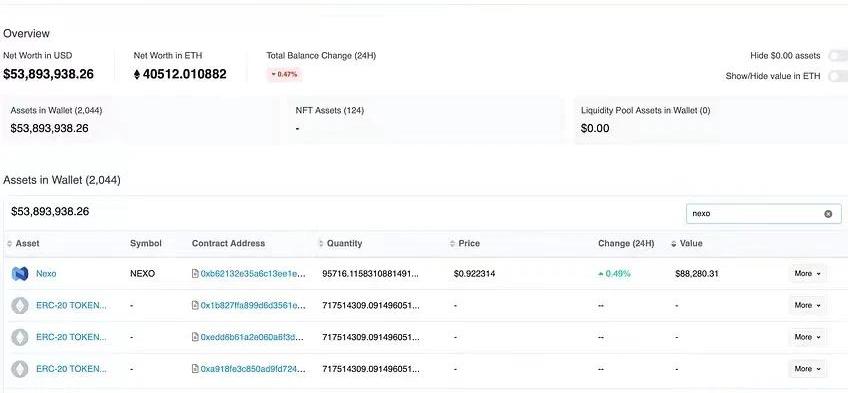Image resolution: width=848 pixels, height=393 pixels.
Task: Click the sort arrows beside Asset column
Action: click(x=9, y=244)
